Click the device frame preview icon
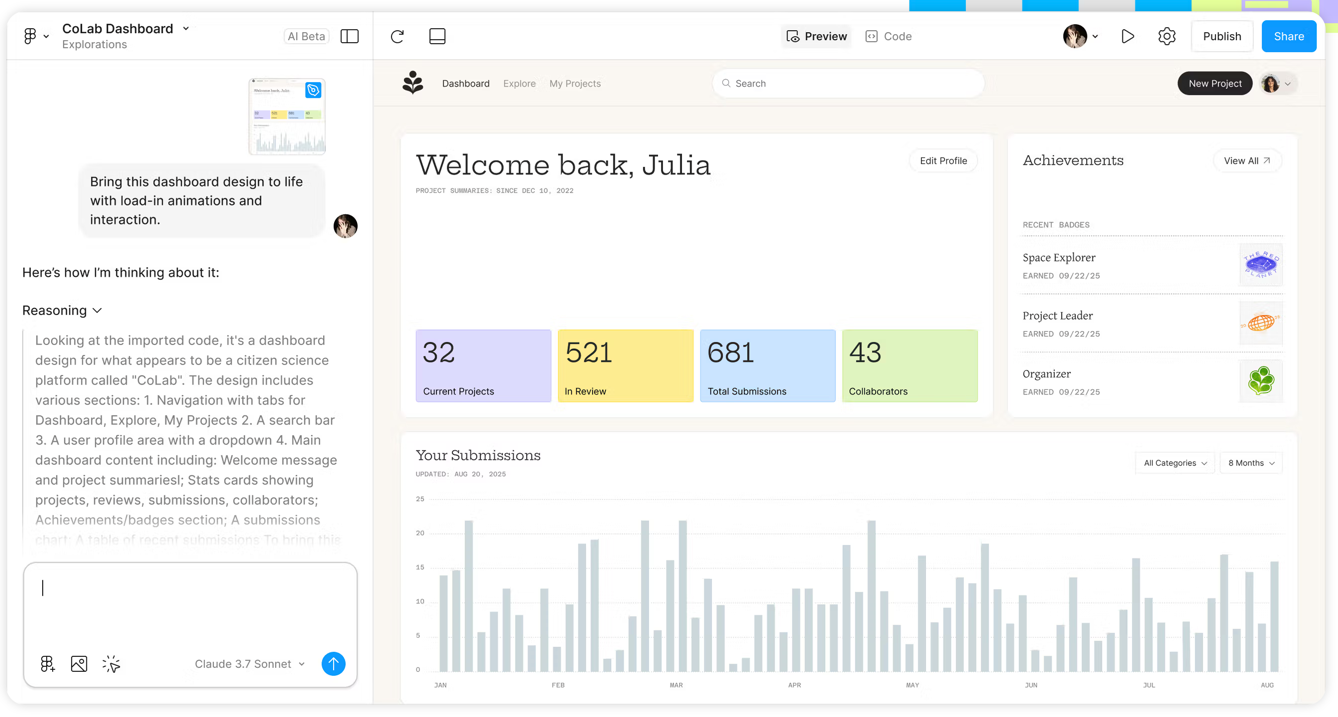The height and width of the screenshot is (717, 1338). [437, 36]
